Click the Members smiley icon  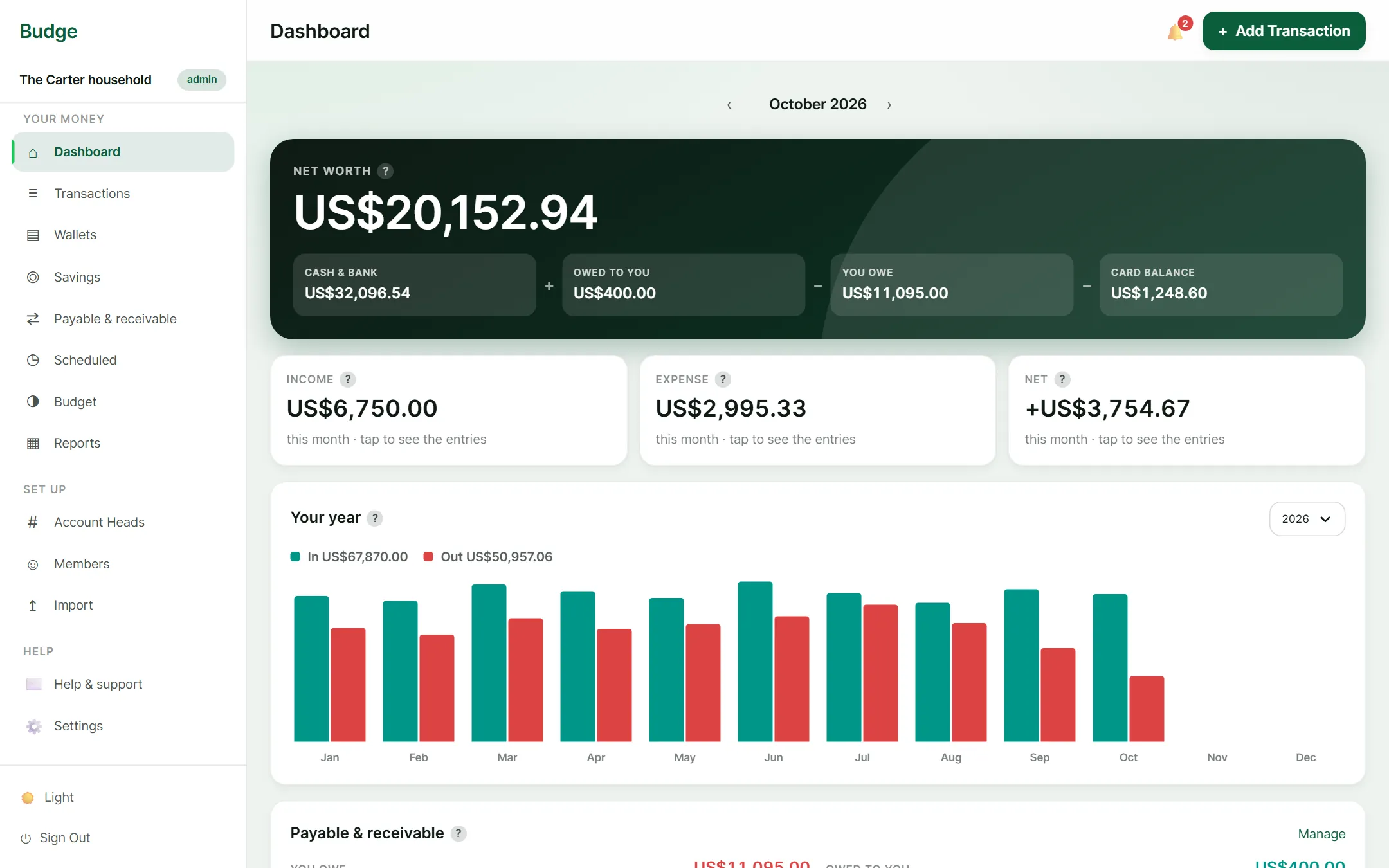click(x=33, y=565)
